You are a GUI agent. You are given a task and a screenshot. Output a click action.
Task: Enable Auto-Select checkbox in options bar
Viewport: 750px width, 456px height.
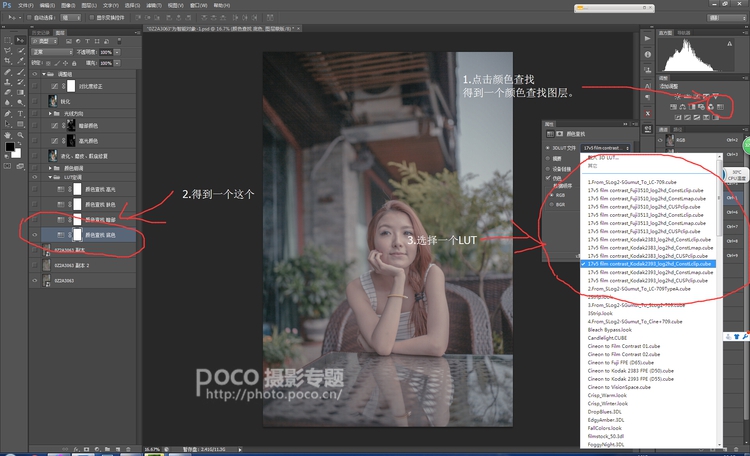[x=29, y=17]
